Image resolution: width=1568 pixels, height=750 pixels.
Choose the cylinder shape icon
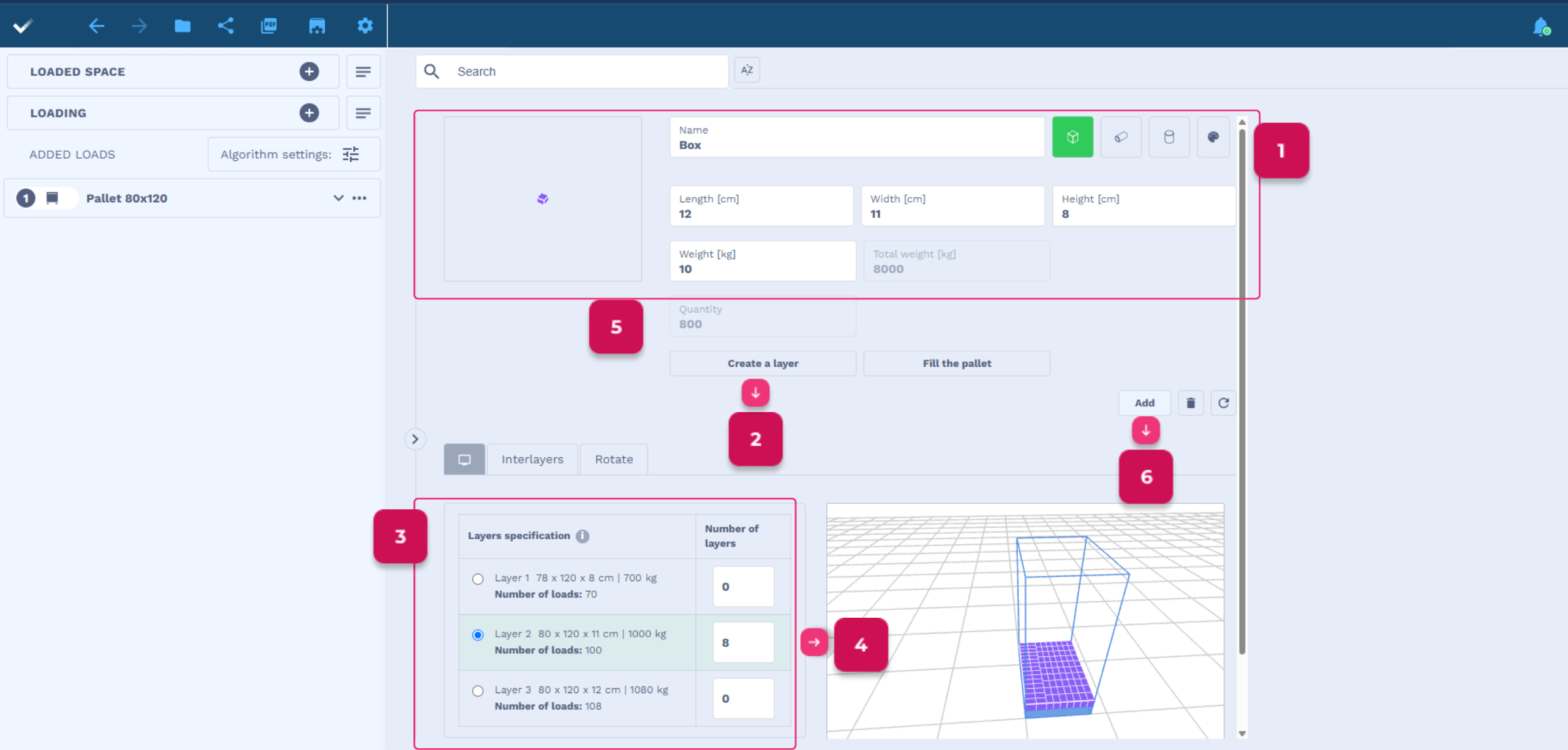1169,137
